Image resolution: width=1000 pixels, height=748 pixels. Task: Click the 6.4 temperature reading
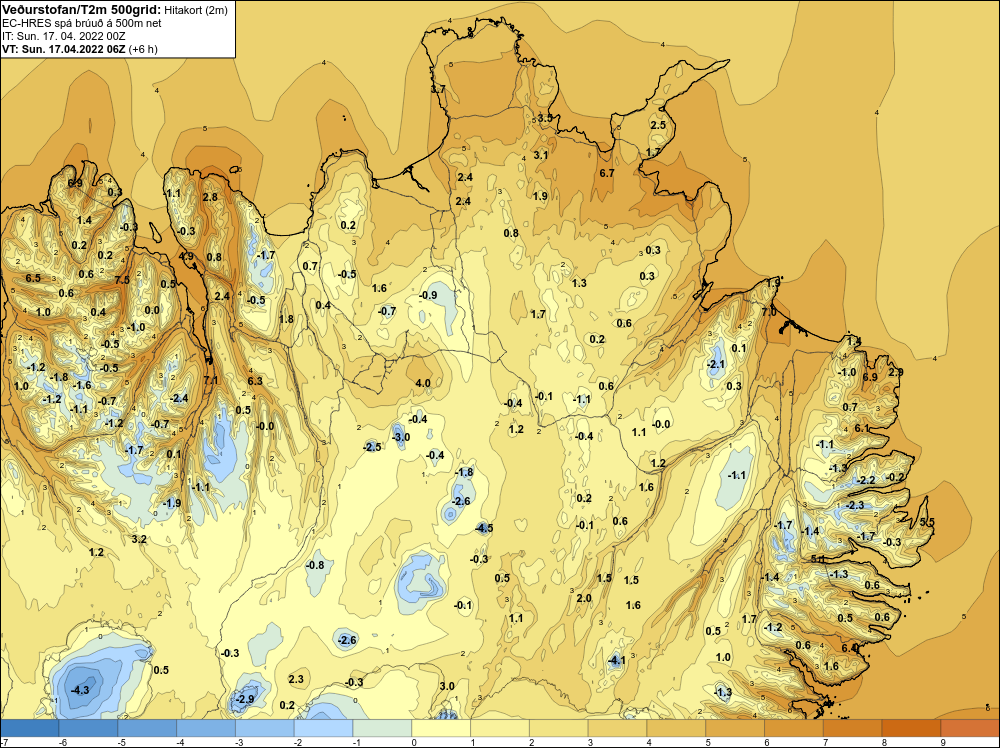[849, 648]
